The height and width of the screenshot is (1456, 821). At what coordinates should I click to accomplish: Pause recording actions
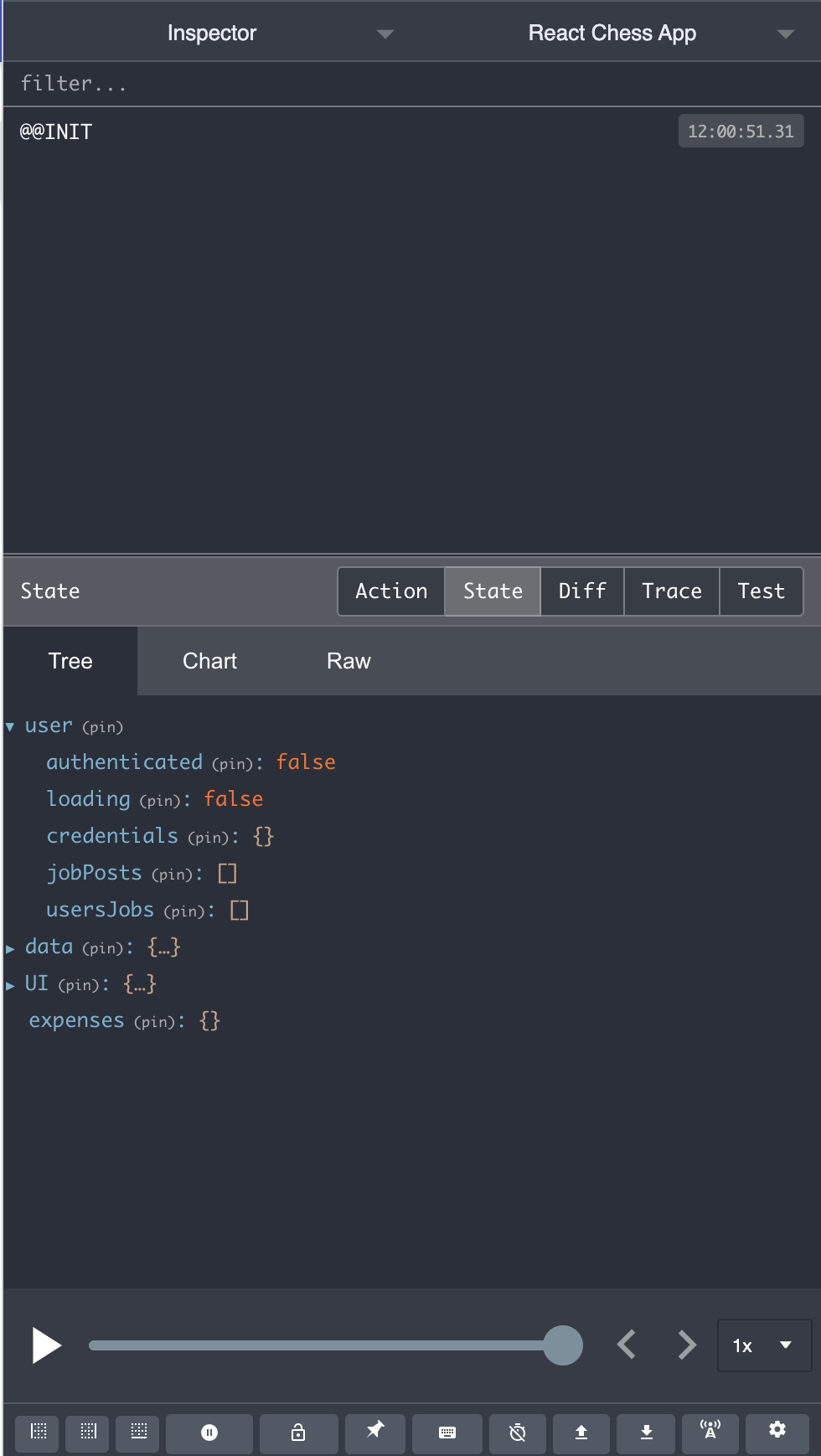coord(209,1433)
